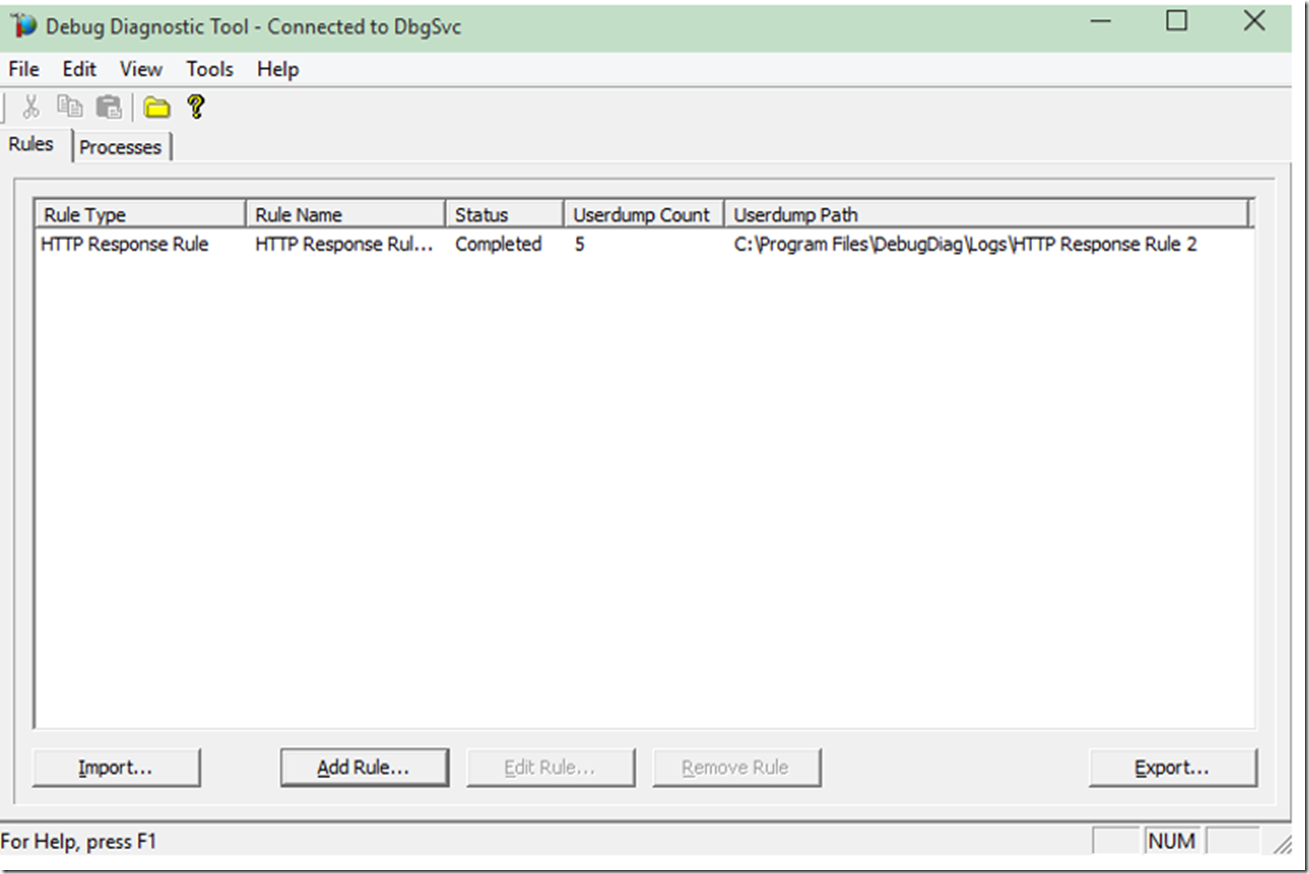Switch to the Processes tab
1309x874 pixels.
pyautogui.click(x=120, y=147)
